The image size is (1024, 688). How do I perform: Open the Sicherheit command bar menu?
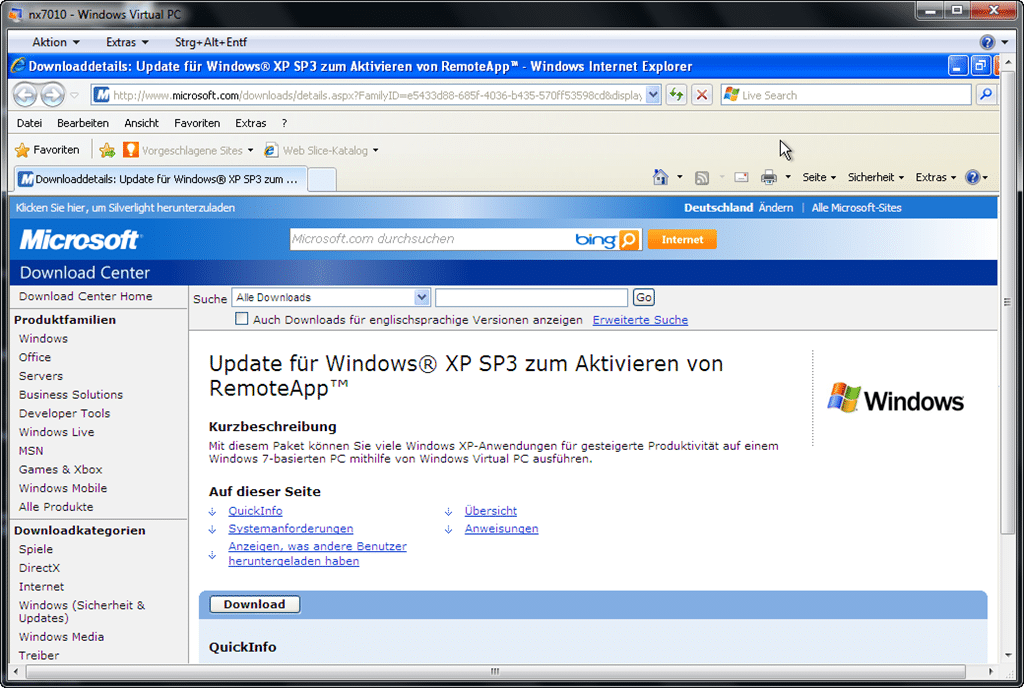(x=876, y=178)
